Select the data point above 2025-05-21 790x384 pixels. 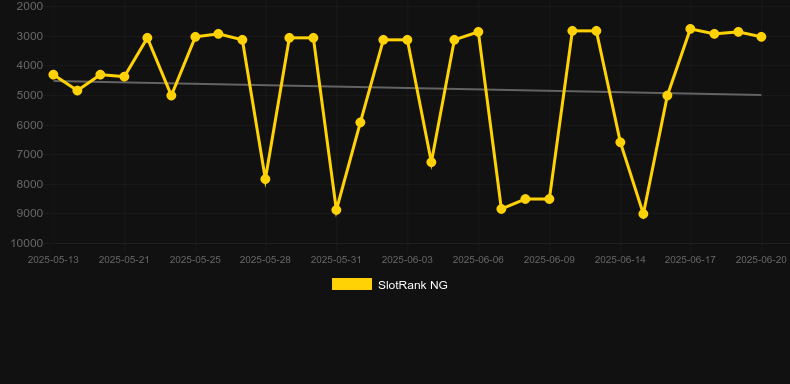[x=124, y=77]
